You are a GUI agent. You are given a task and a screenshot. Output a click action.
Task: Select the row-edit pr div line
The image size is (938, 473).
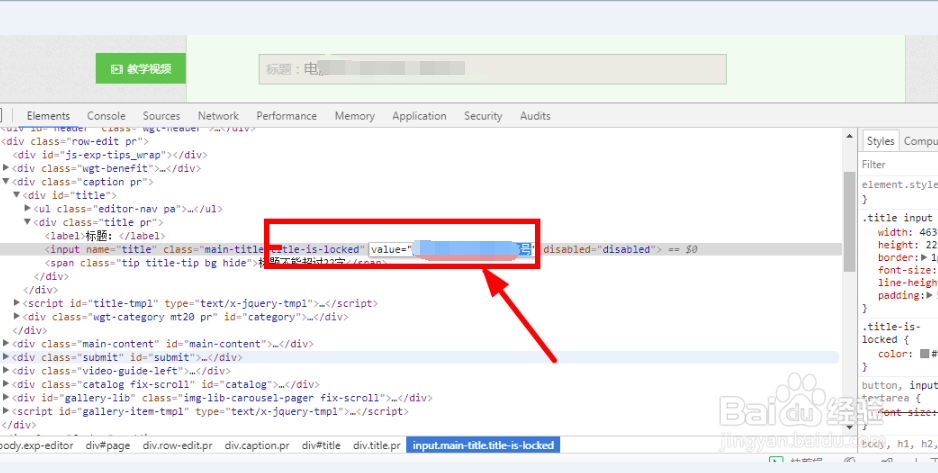tap(75, 142)
